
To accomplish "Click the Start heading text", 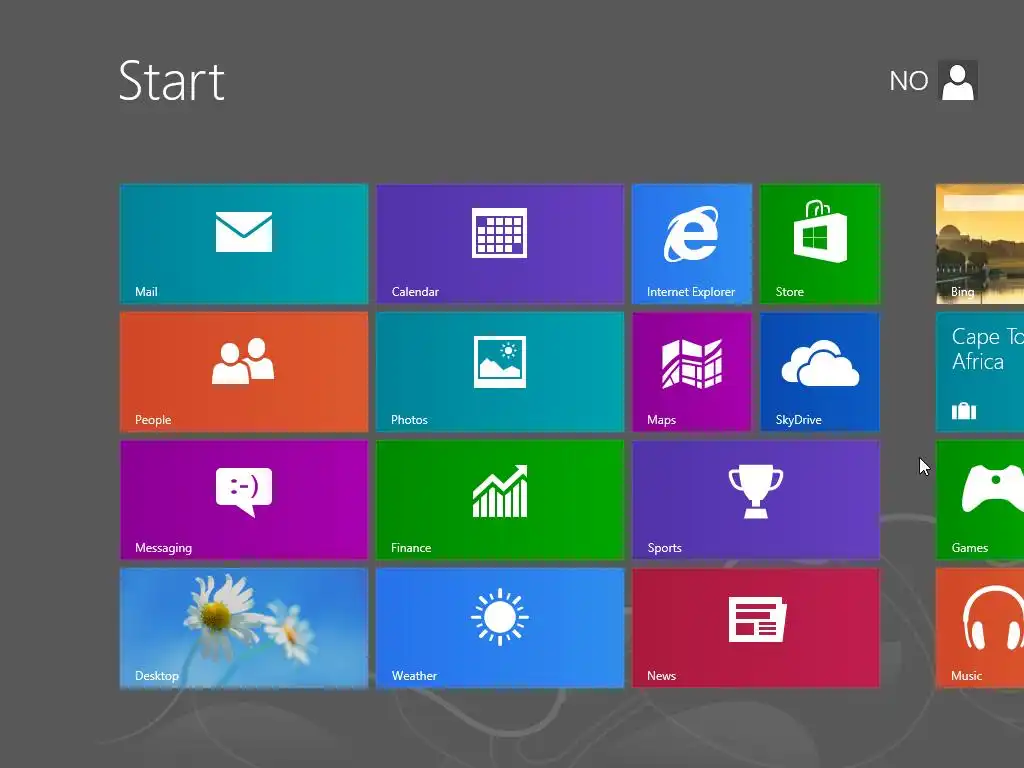I will click(172, 81).
